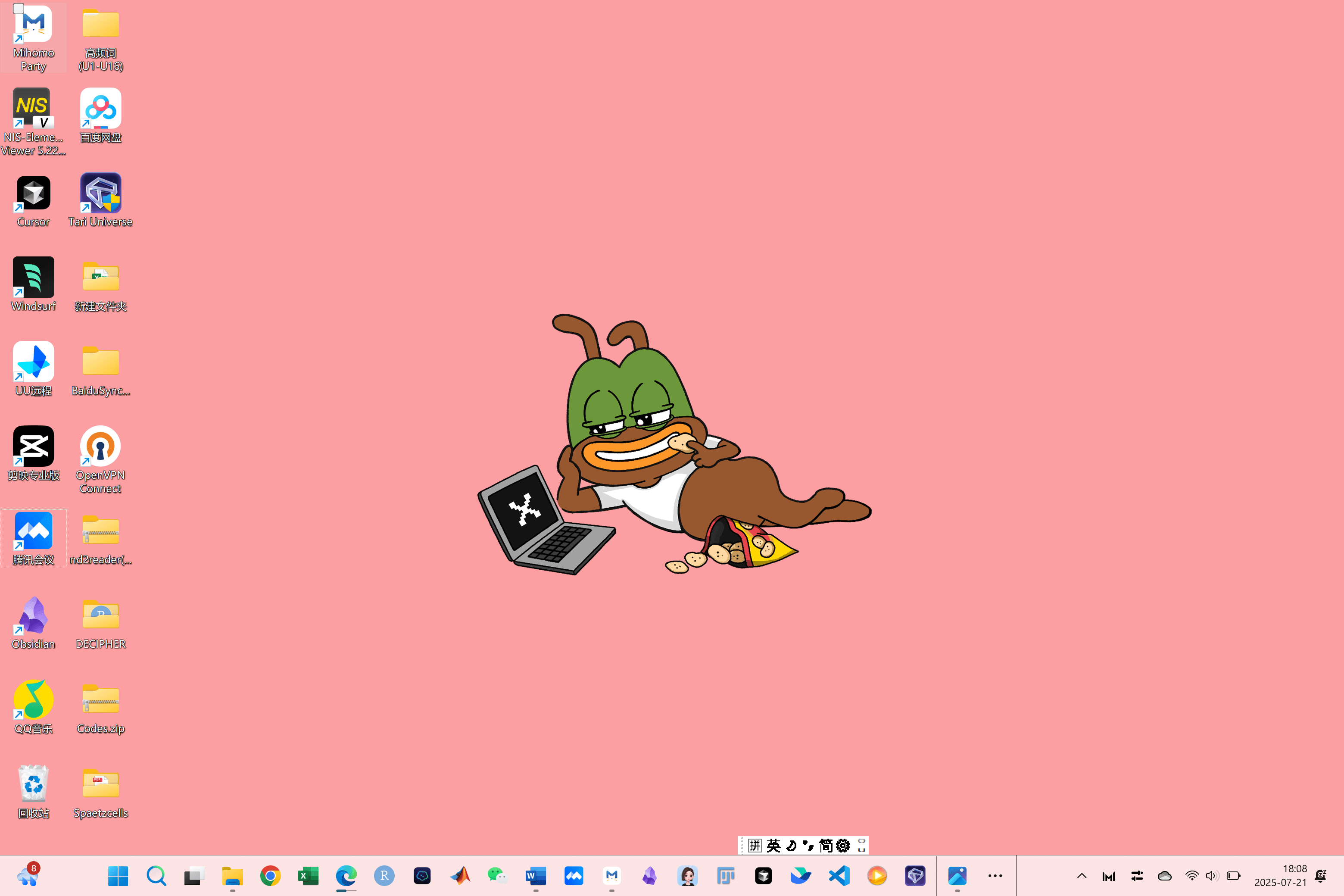Open the OneDrive cloud tray icon
The width and height of the screenshot is (1344, 896).
(1165, 875)
